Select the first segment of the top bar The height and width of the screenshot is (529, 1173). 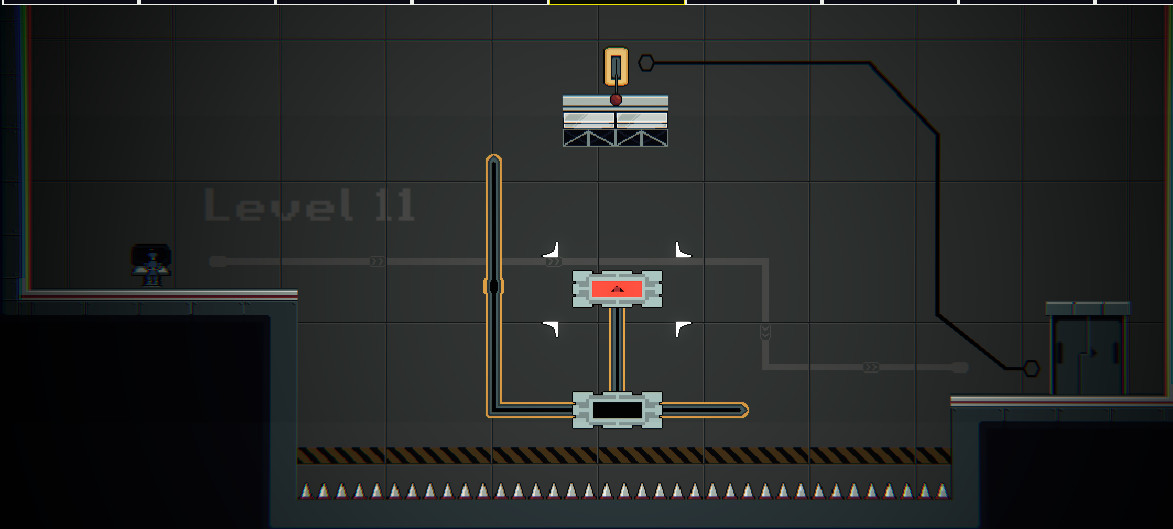[68, 2]
